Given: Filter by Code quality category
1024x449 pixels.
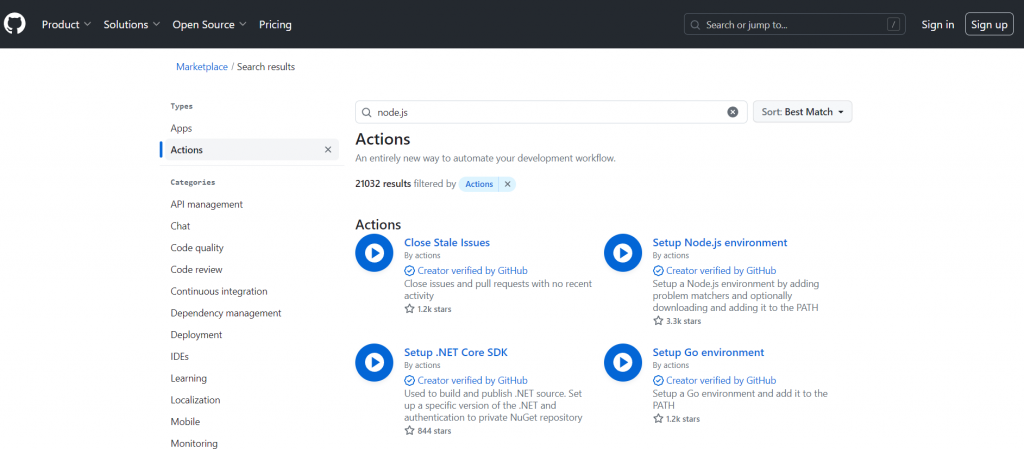Looking at the screenshot, I should point(197,248).
